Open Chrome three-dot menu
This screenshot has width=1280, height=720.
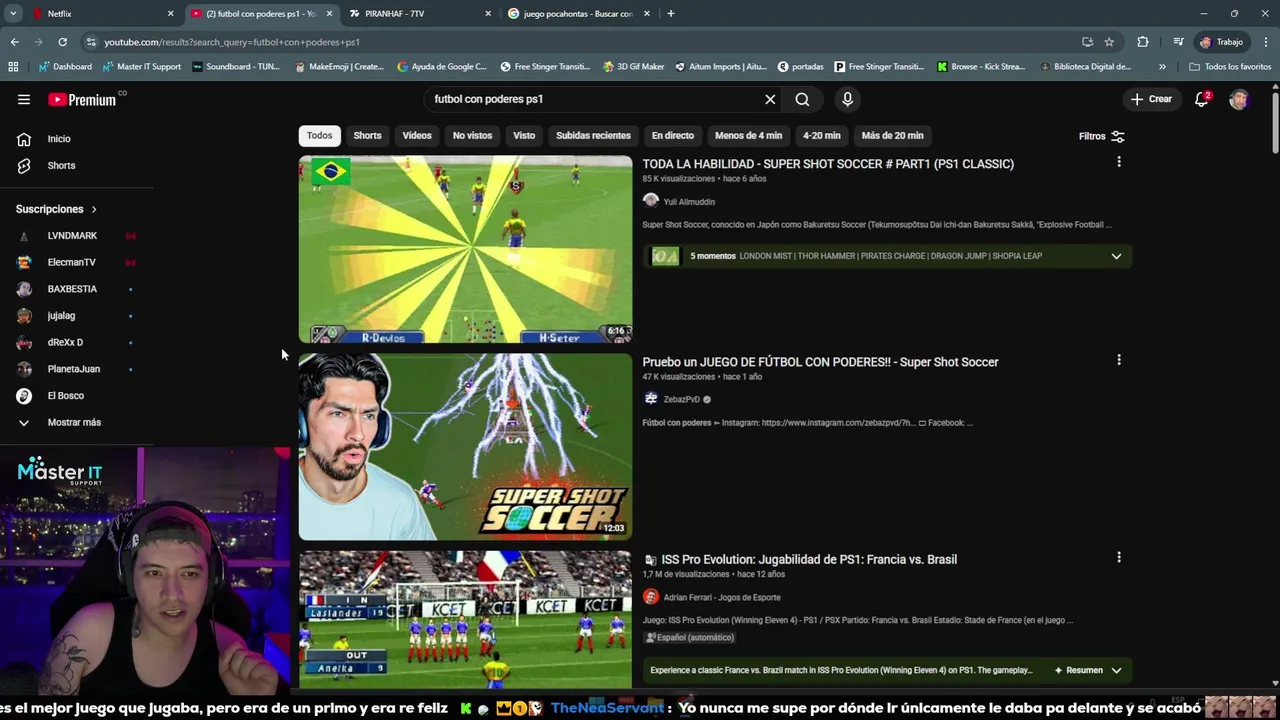pos(1266,42)
